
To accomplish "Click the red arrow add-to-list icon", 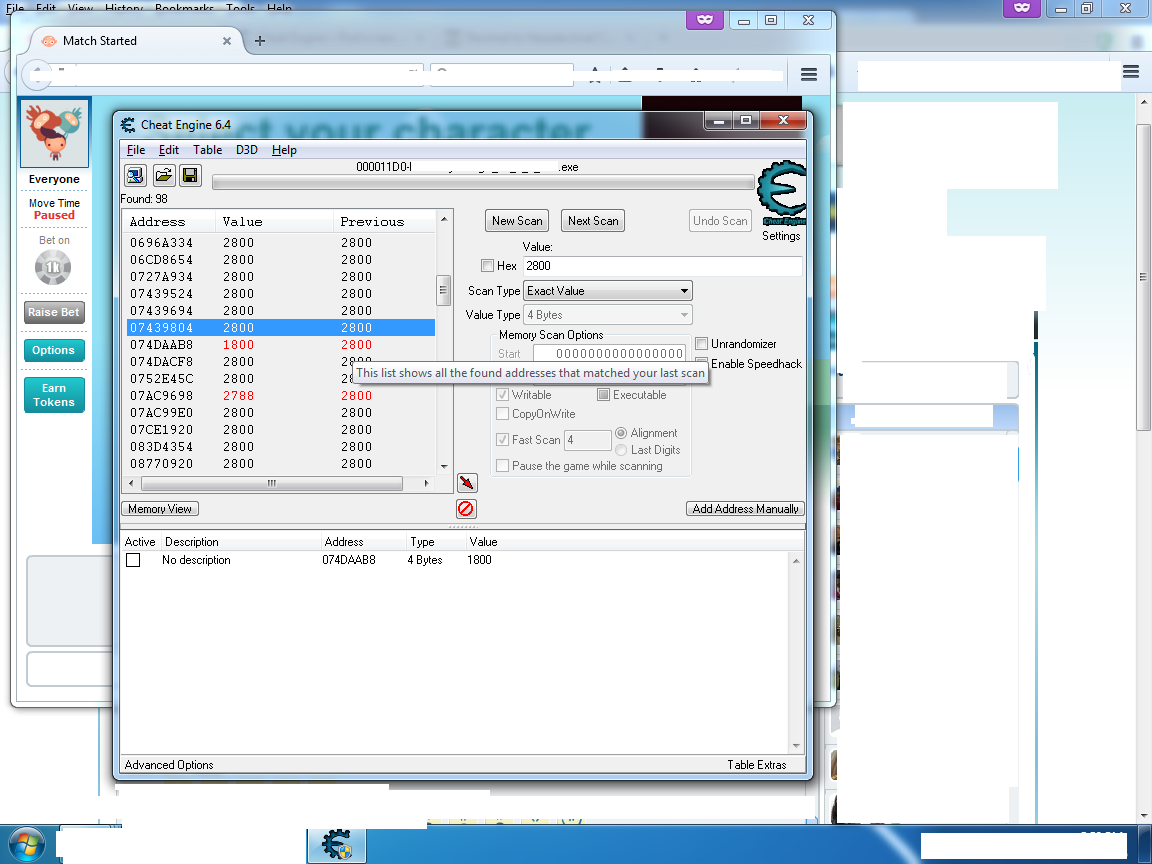I will (466, 483).
